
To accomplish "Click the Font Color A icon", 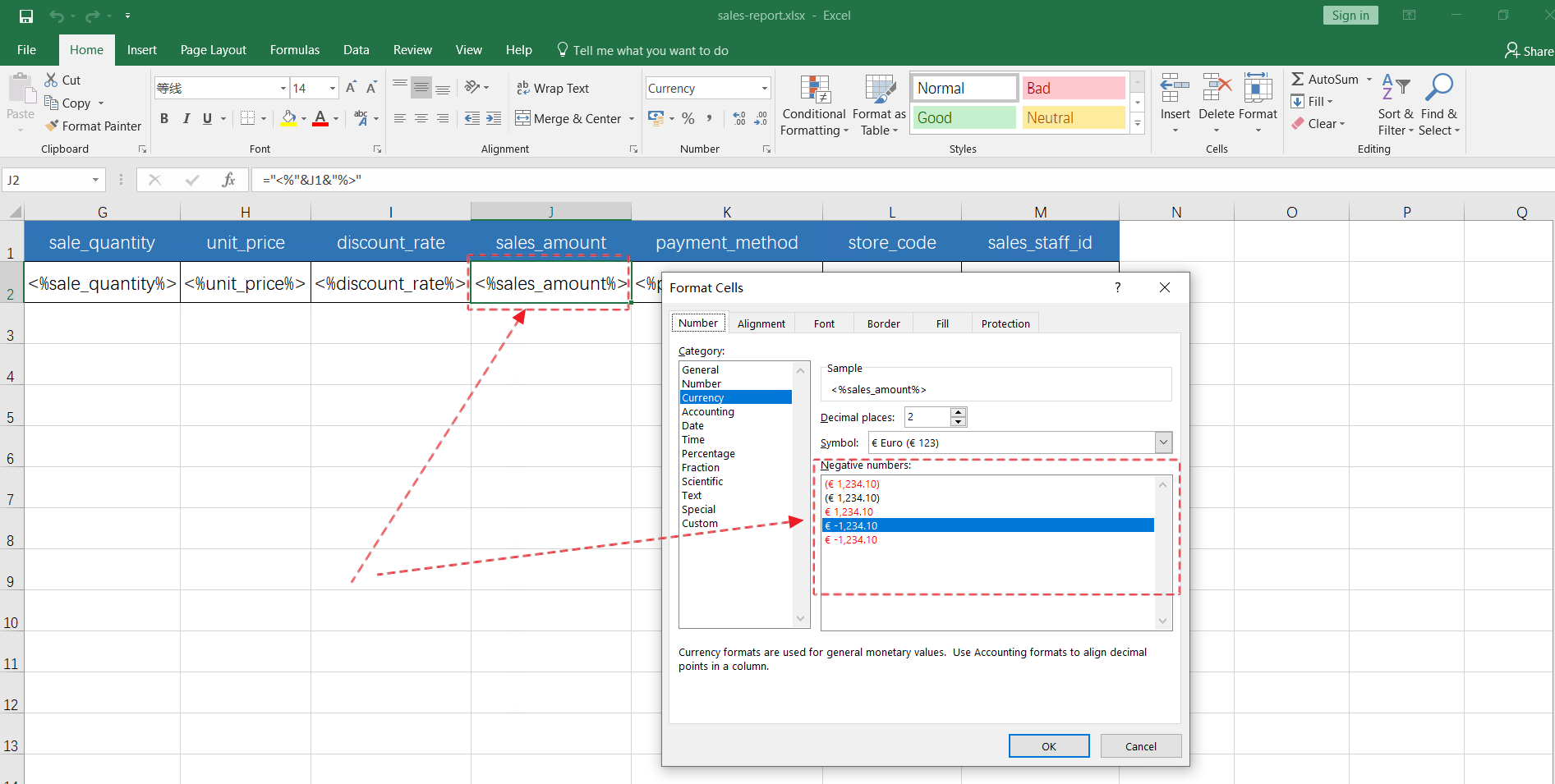I will pyautogui.click(x=320, y=118).
